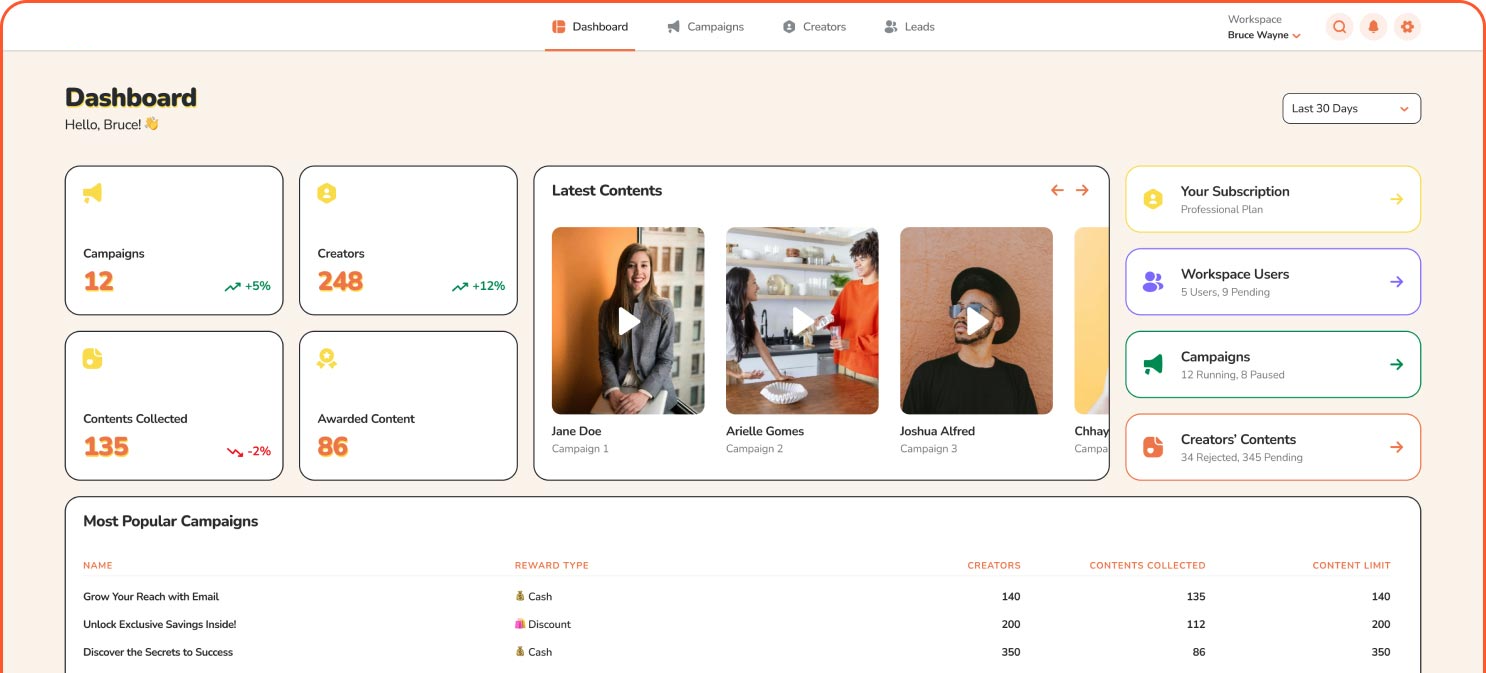Open Grow Your Reach with Email campaign
This screenshot has width=1486, height=673.
151,597
